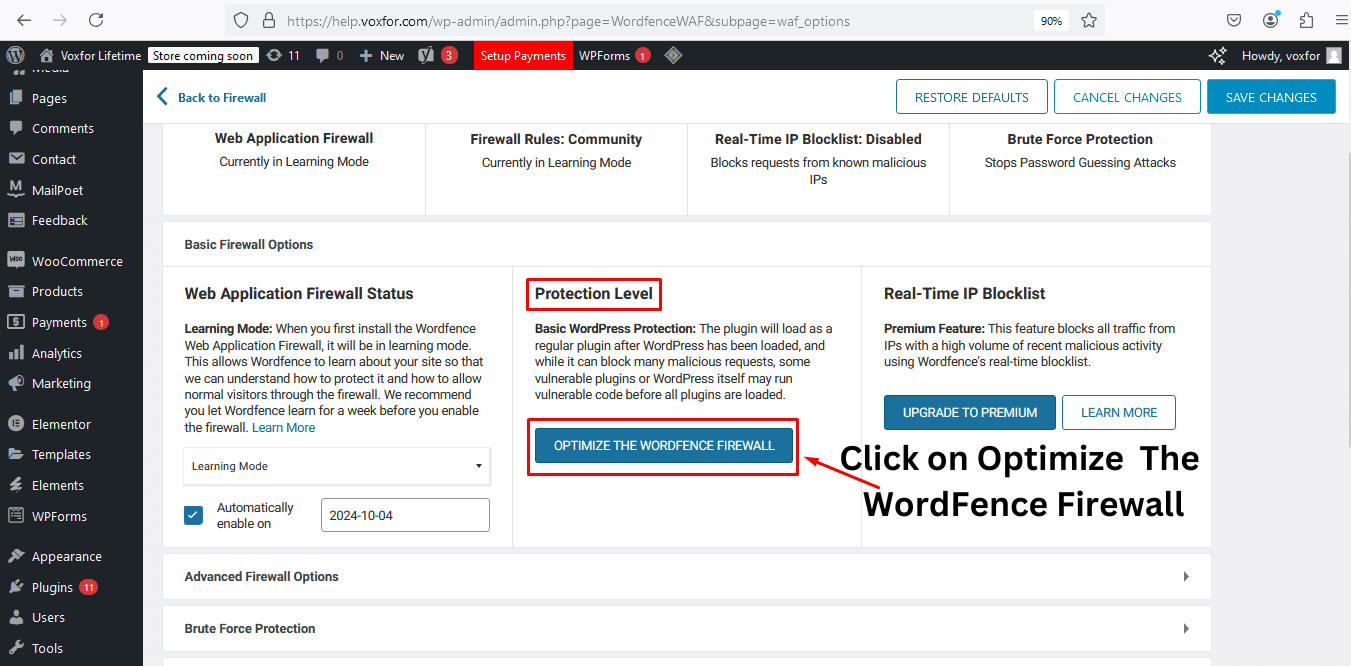Open the WordPress logo menu
1351x666 pixels.
15,55
